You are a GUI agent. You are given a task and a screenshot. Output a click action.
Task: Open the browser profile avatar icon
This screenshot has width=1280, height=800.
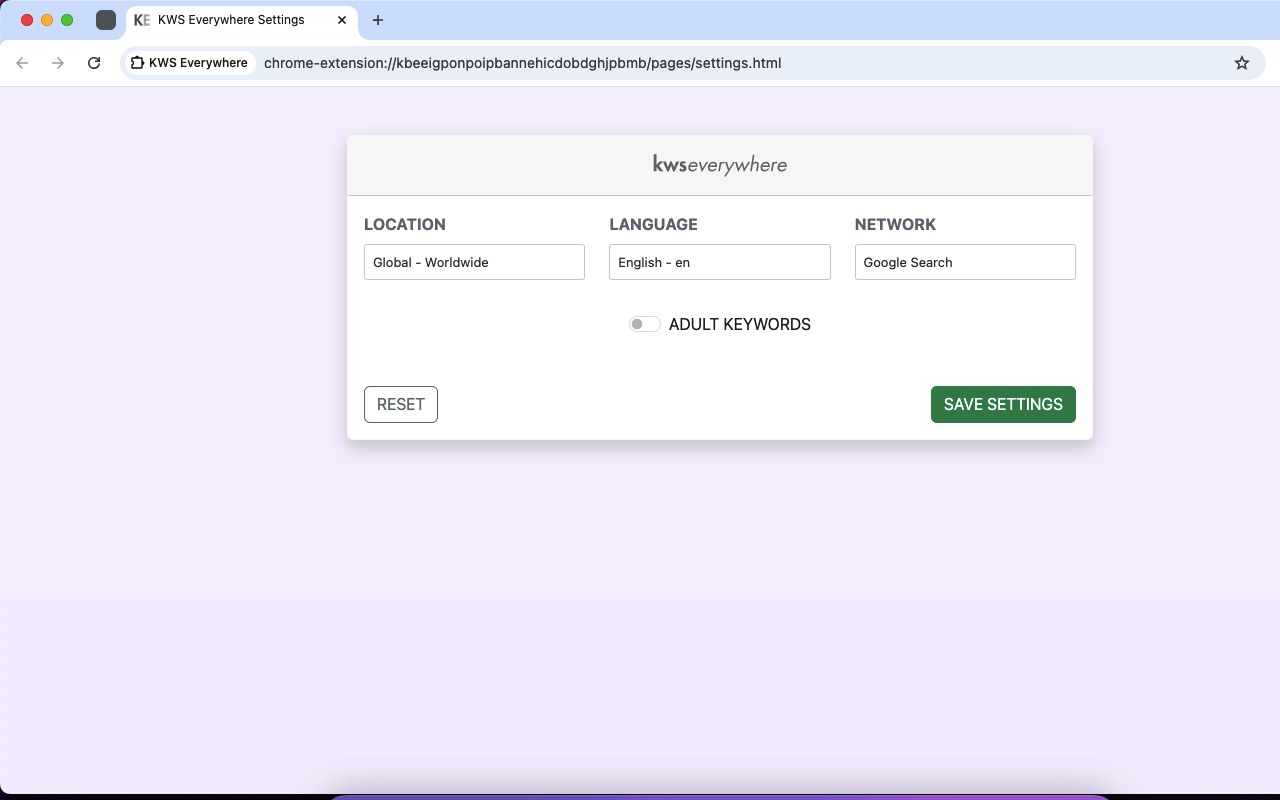pyautogui.click(x=105, y=19)
